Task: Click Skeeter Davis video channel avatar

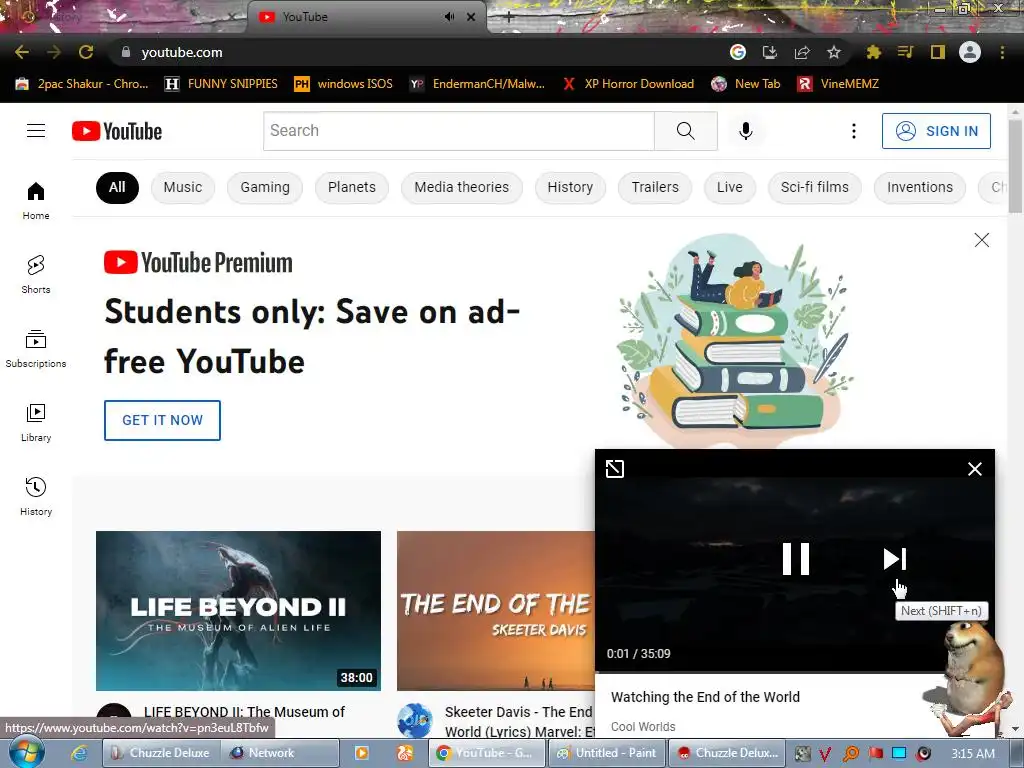Action: click(415, 720)
